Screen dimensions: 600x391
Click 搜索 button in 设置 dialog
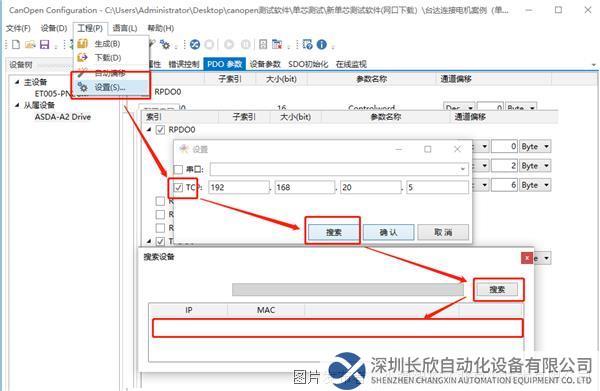pyautogui.click(x=334, y=232)
